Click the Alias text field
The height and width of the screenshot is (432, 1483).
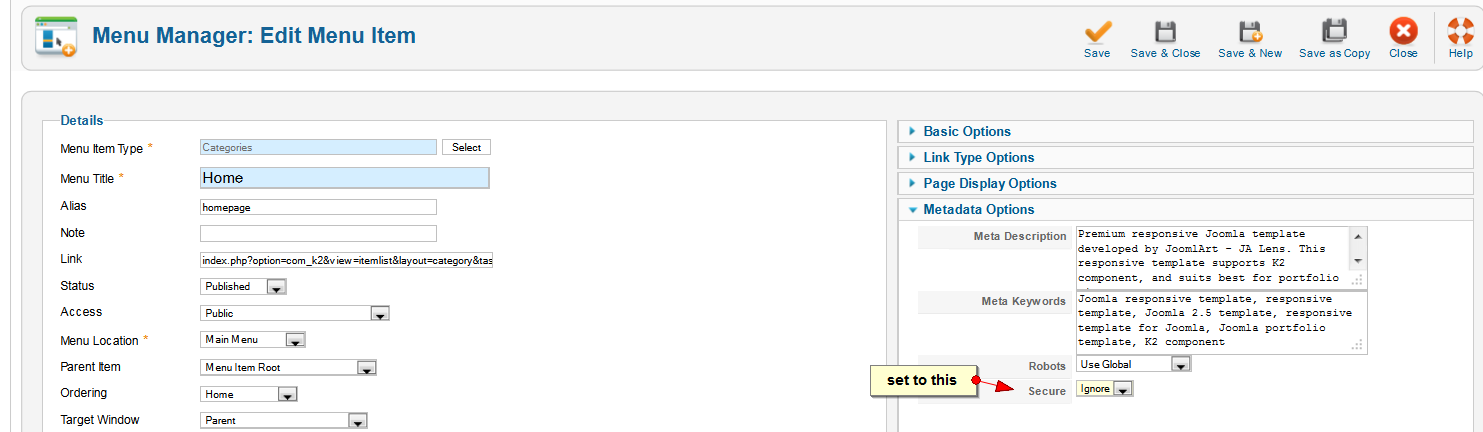pyautogui.click(x=318, y=207)
